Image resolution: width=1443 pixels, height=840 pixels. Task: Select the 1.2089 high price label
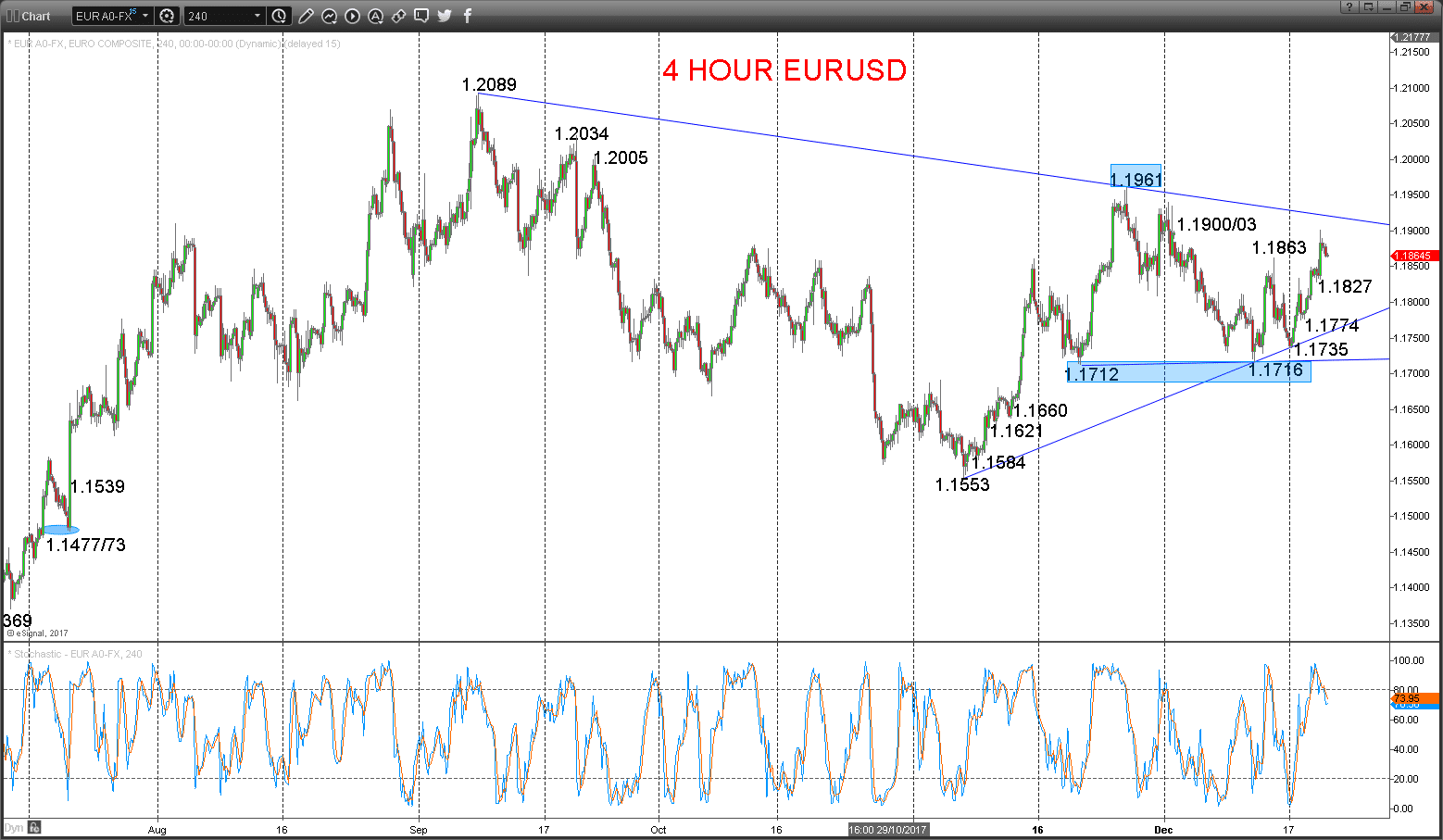(489, 84)
